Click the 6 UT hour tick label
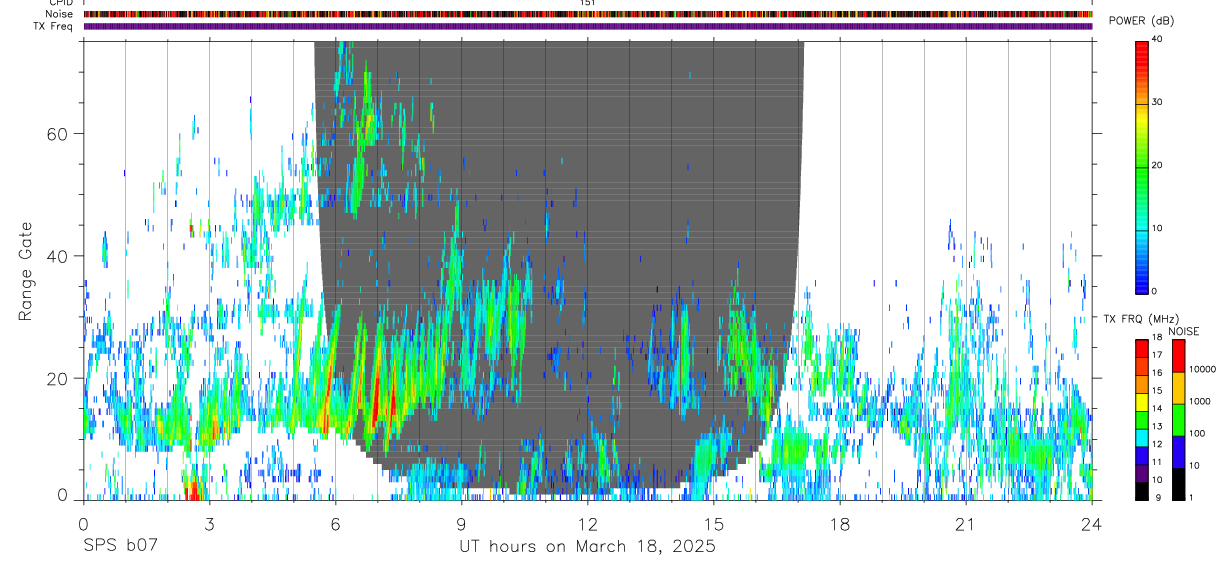 [335, 524]
